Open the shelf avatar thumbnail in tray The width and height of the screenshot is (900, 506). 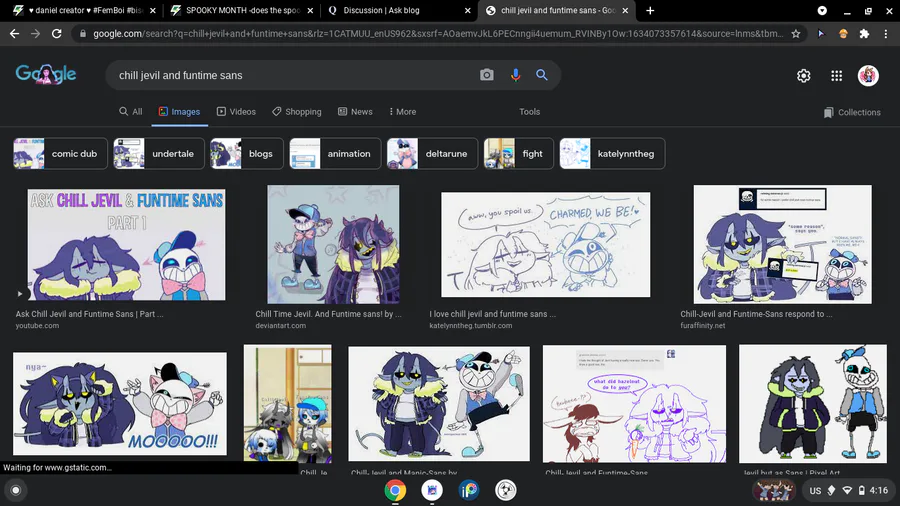[x=774, y=491]
